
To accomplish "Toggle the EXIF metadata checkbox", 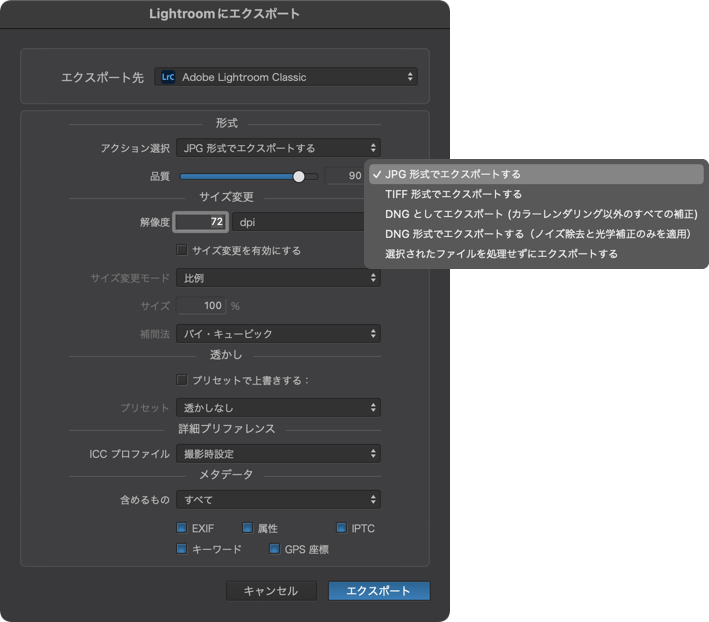I will [x=182, y=528].
